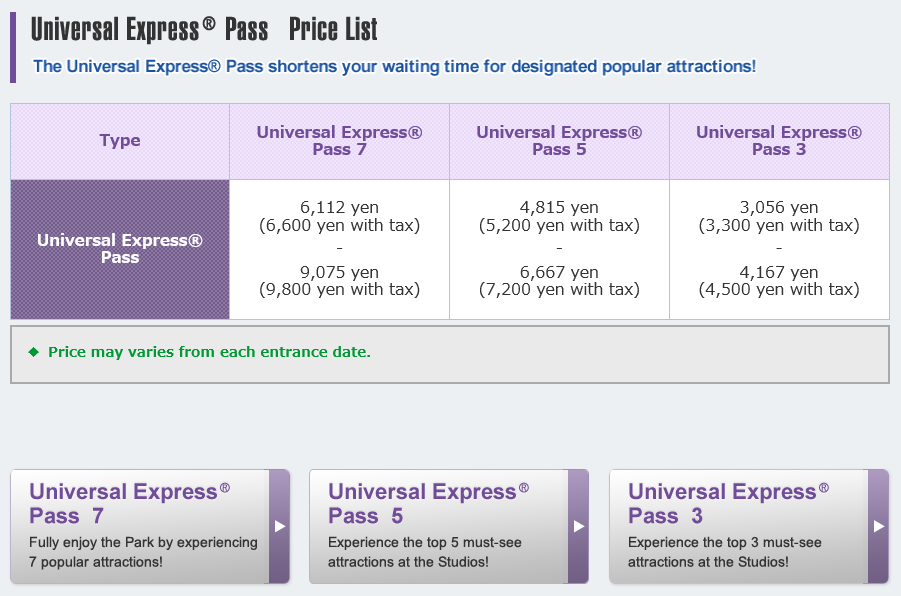Click the Universal Express Pass Price List heading
901x596 pixels.
(204, 29)
